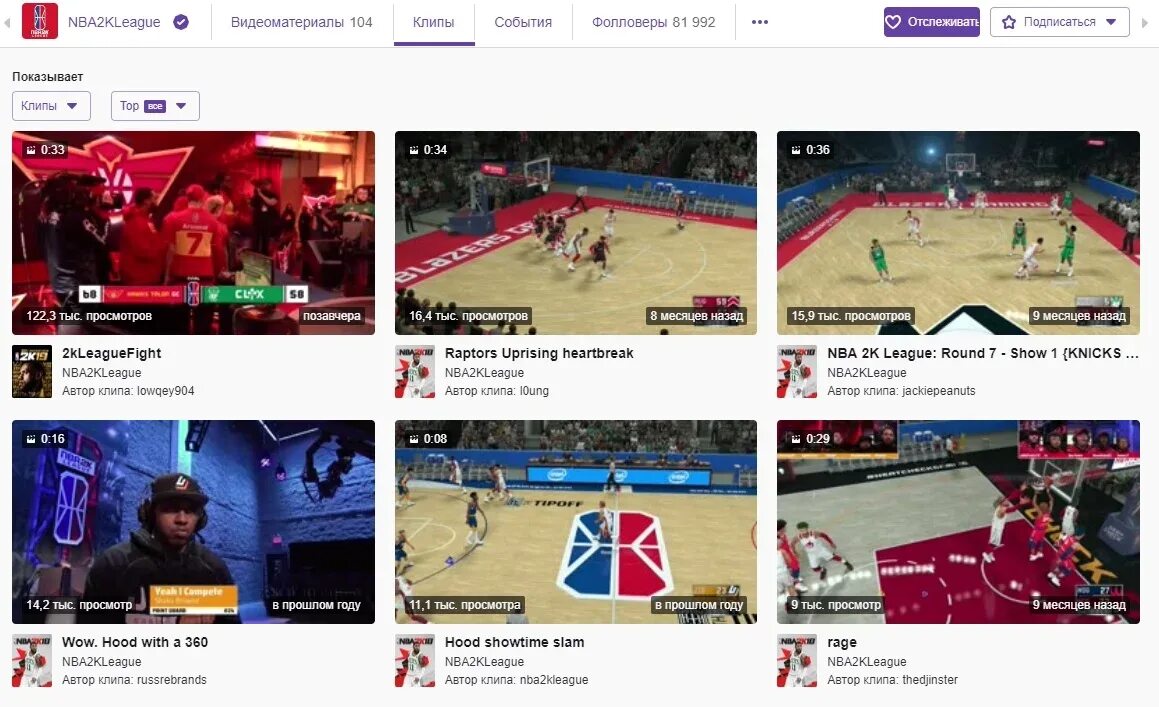
Task: Click the NBA2KLeague channel logo avatar
Action: pyautogui.click(x=40, y=21)
